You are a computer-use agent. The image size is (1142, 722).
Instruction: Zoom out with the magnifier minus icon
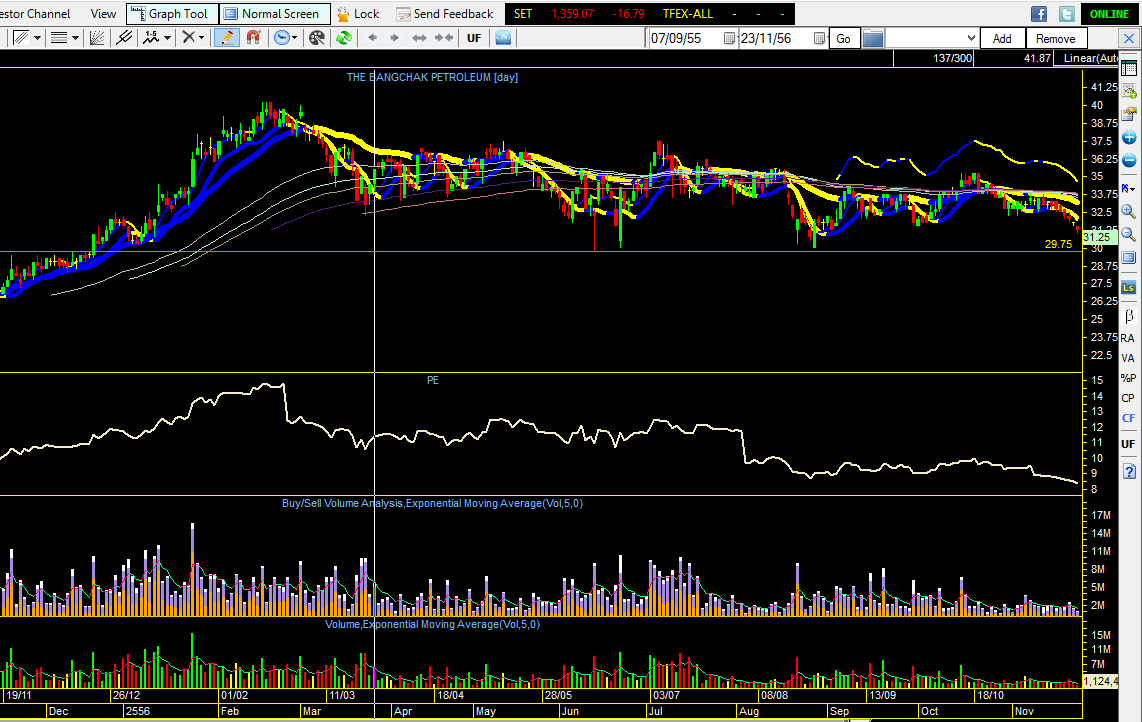click(x=1129, y=235)
